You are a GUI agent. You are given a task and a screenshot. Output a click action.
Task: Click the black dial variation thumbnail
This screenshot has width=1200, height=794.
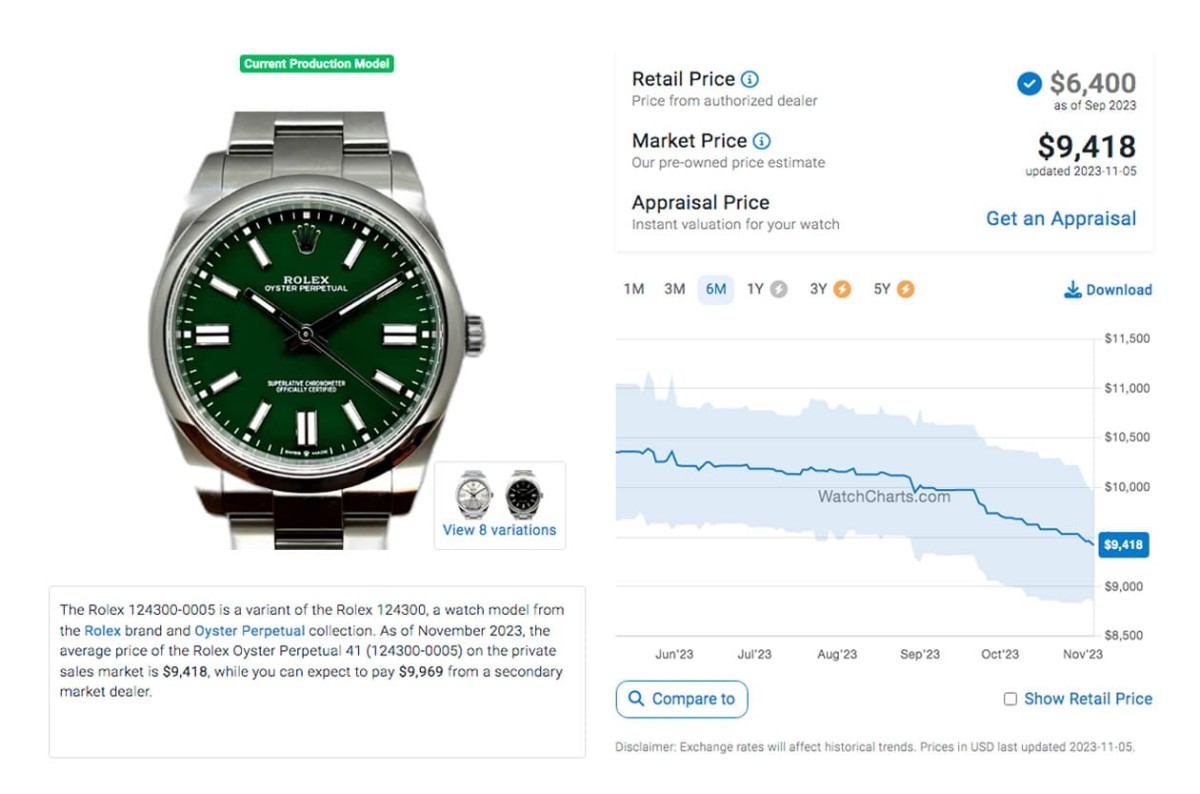click(522, 493)
